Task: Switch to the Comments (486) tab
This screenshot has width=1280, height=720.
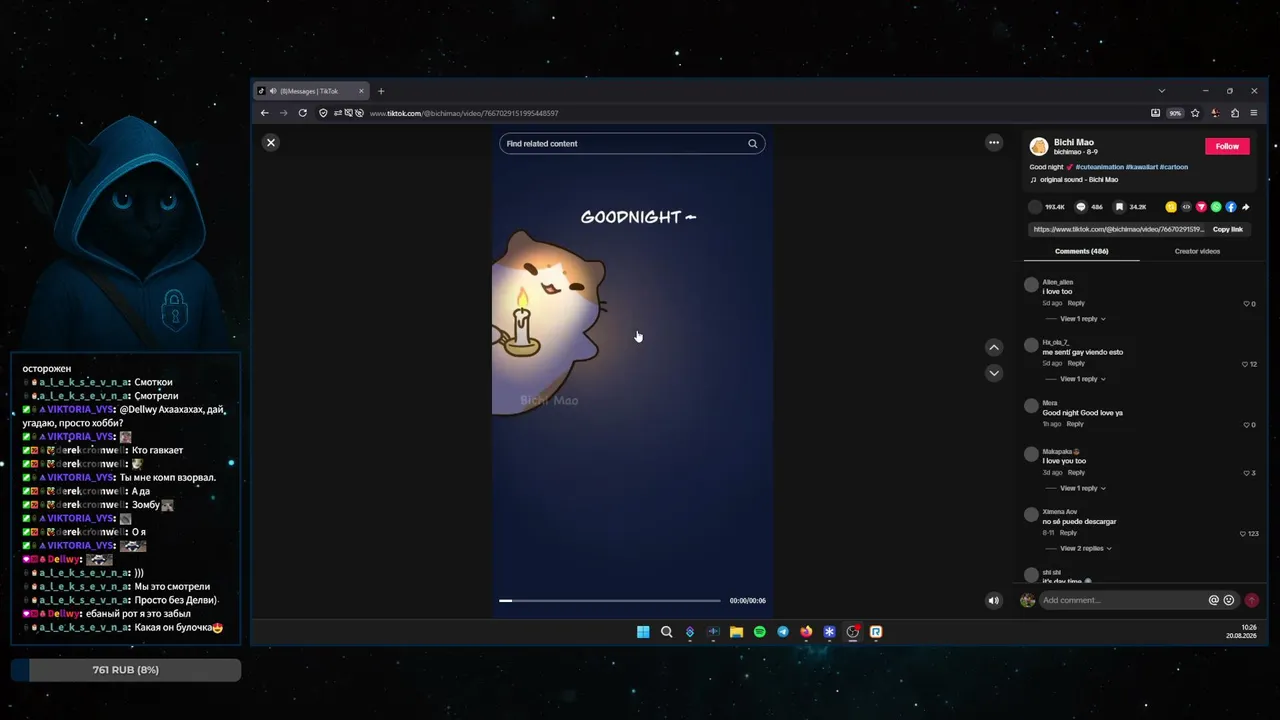Action: [x=1081, y=251]
